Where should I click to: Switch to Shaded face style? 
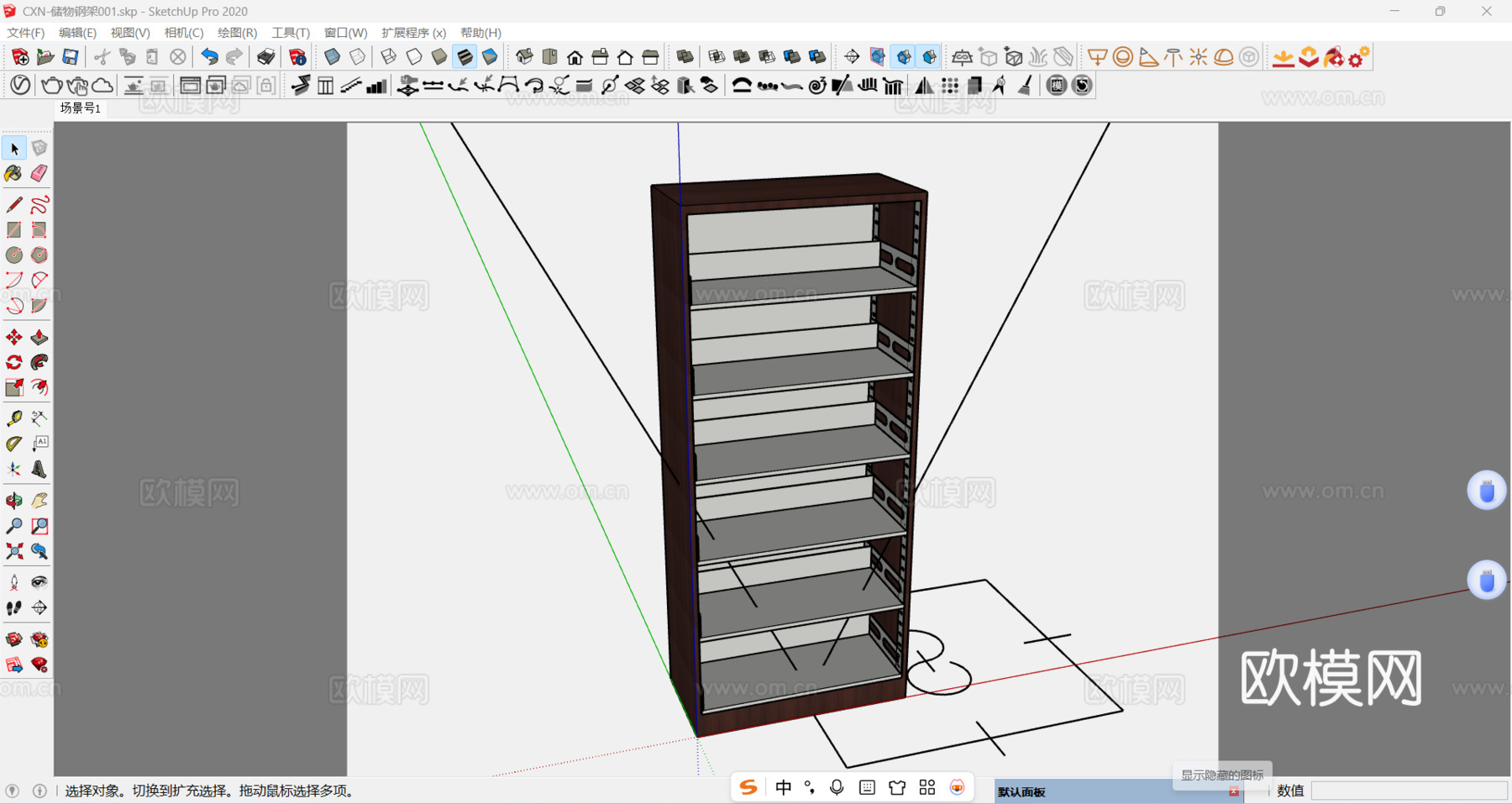[439, 57]
